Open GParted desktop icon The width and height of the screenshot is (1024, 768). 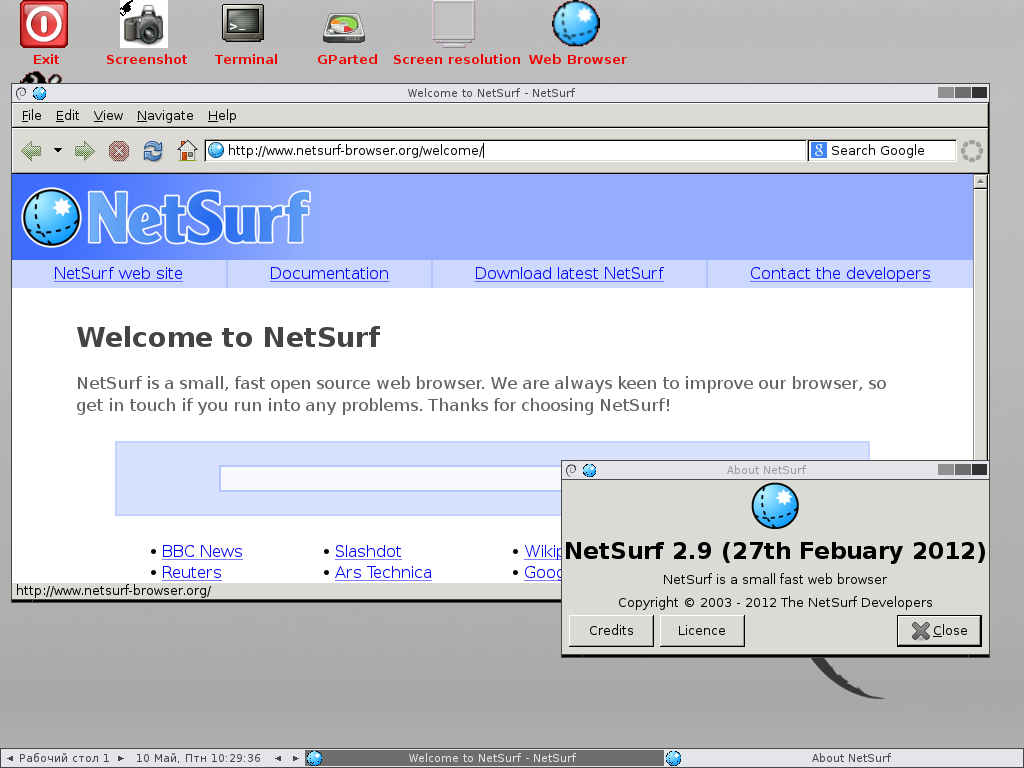(344, 27)
